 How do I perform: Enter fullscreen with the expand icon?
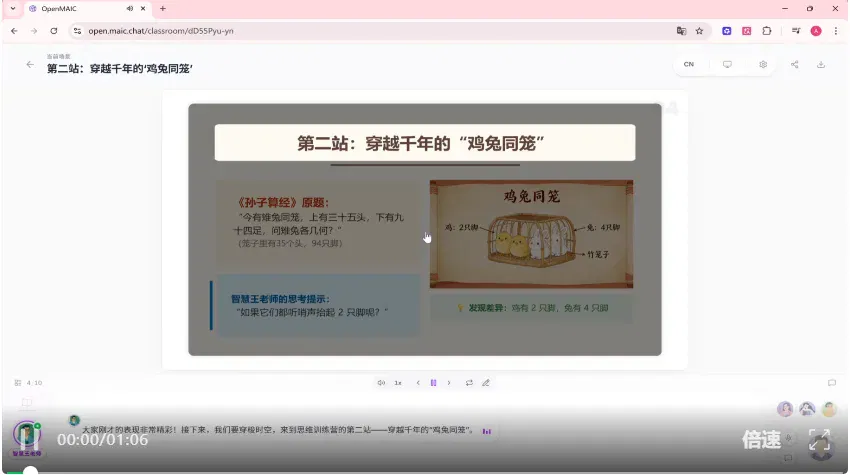click(820, 440)
